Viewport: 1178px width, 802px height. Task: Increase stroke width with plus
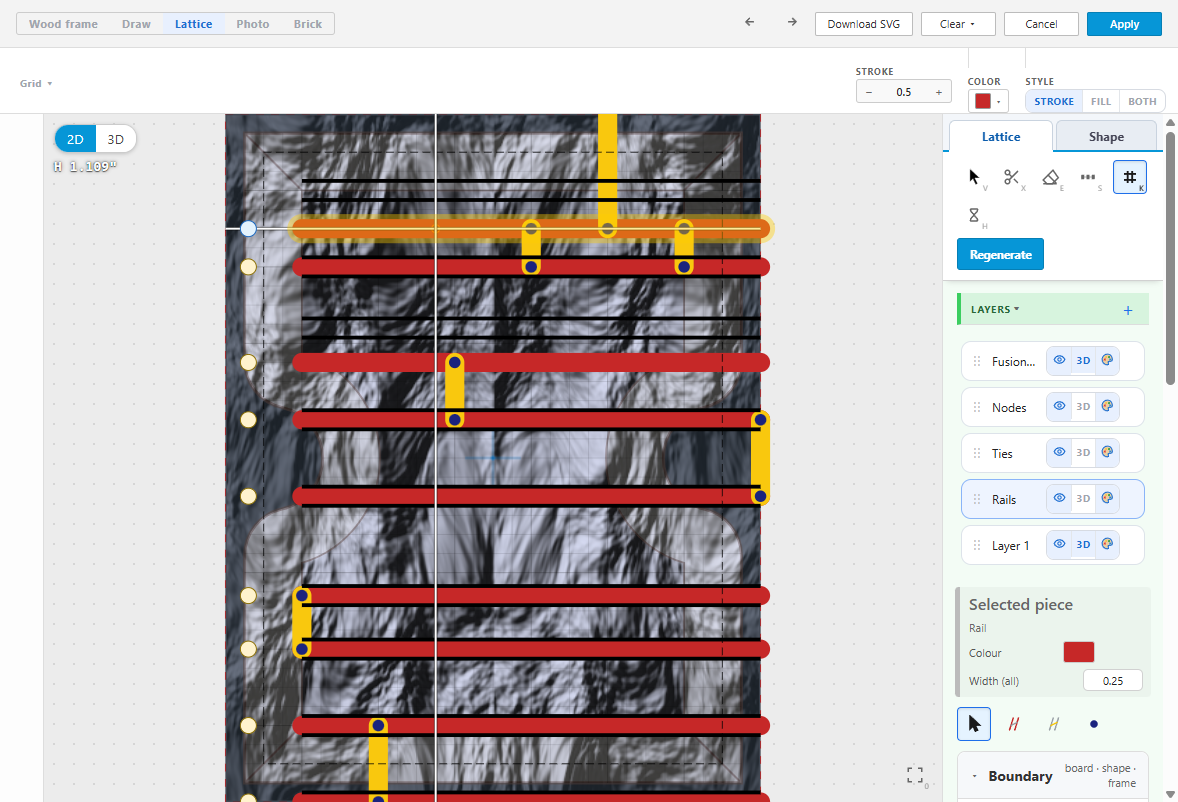tap(938, 92)
